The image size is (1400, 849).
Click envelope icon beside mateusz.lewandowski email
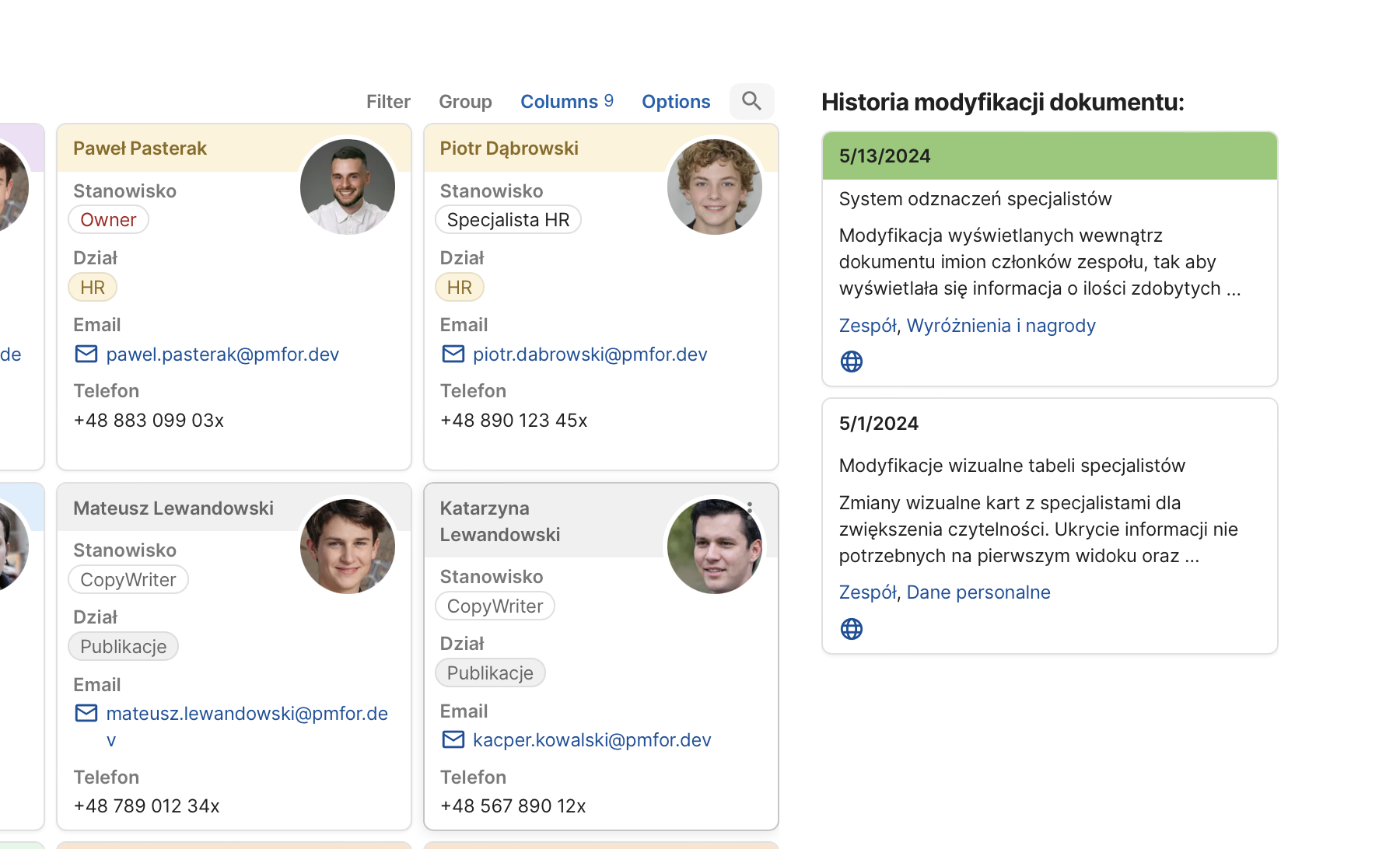(x=86, y=714)
